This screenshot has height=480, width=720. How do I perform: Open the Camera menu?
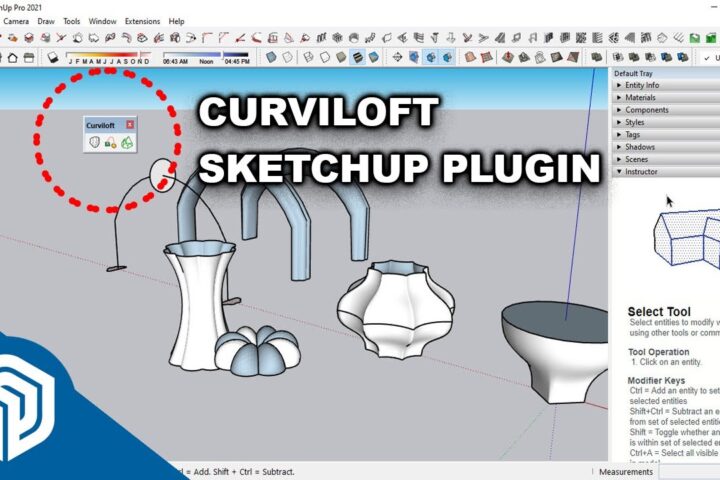16,21
